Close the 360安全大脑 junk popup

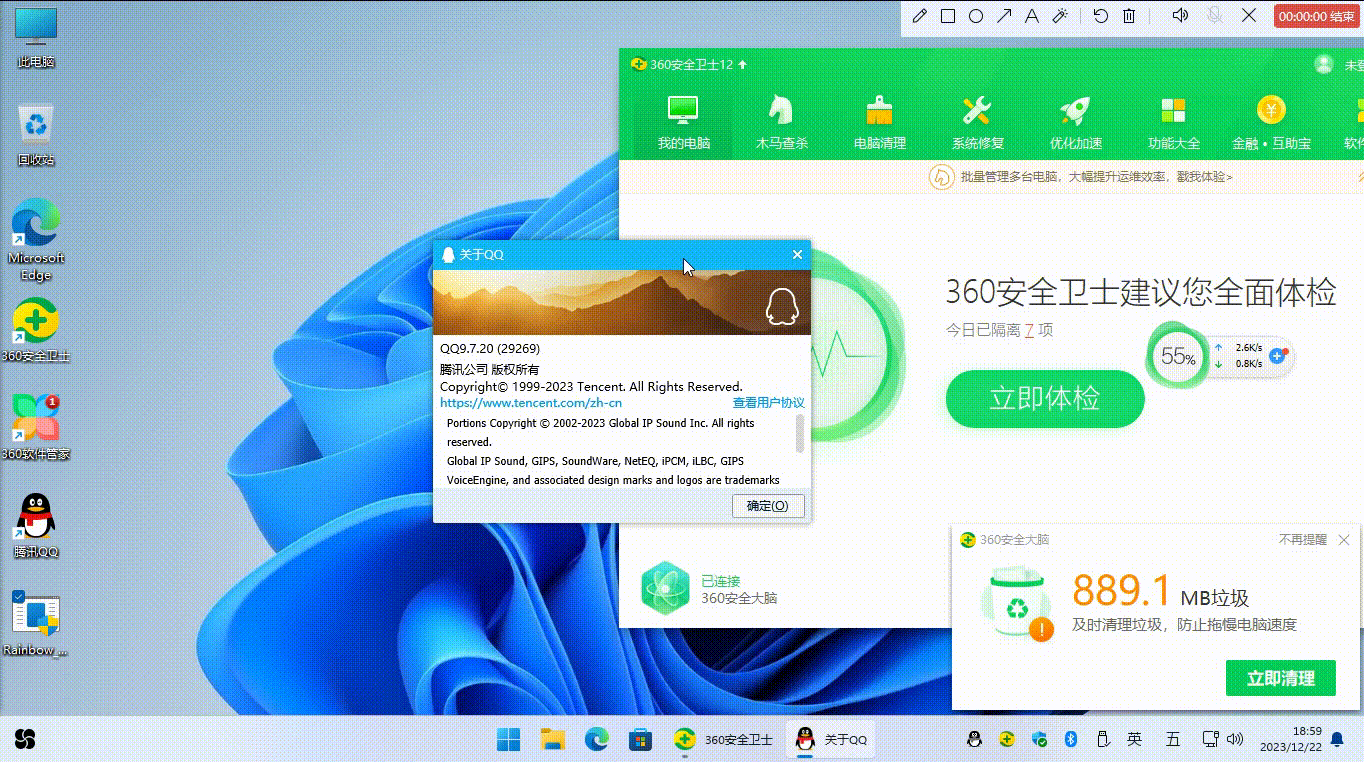(x=1344, y=540)
